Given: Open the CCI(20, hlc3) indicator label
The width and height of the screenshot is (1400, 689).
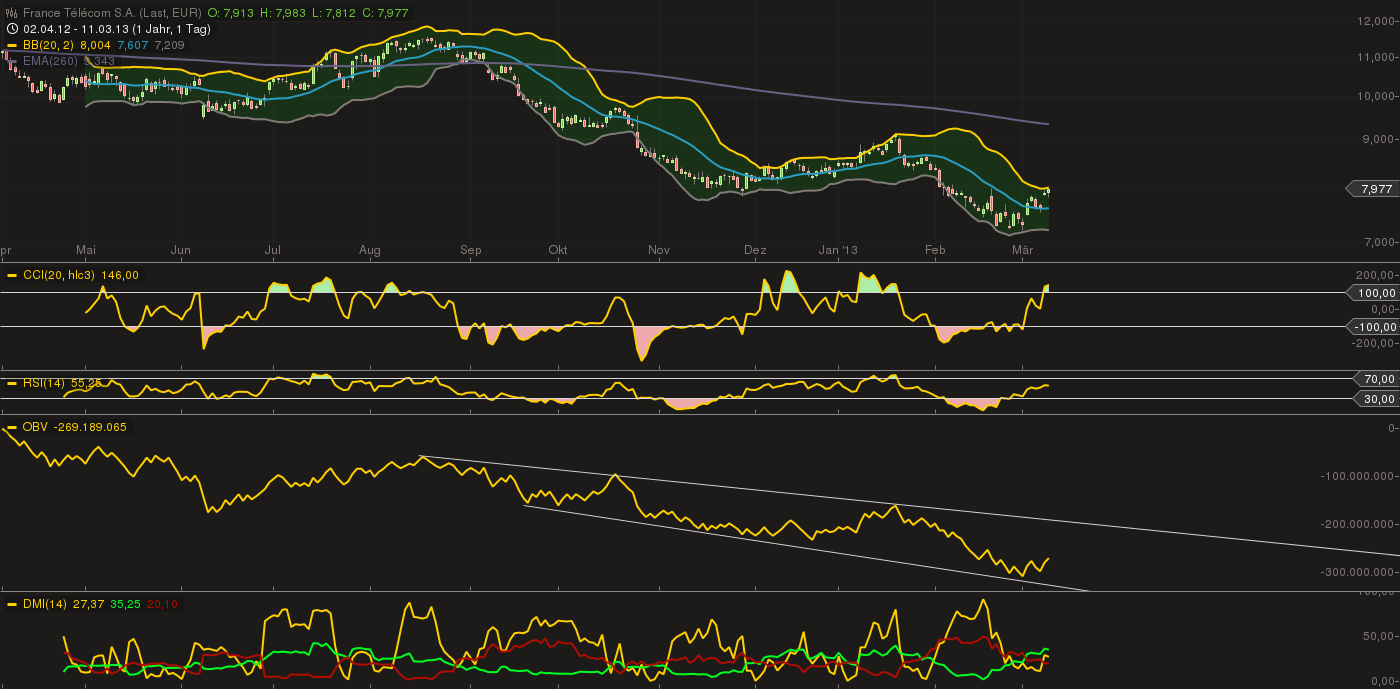Looking at the screenshot, I should [59, 275].
